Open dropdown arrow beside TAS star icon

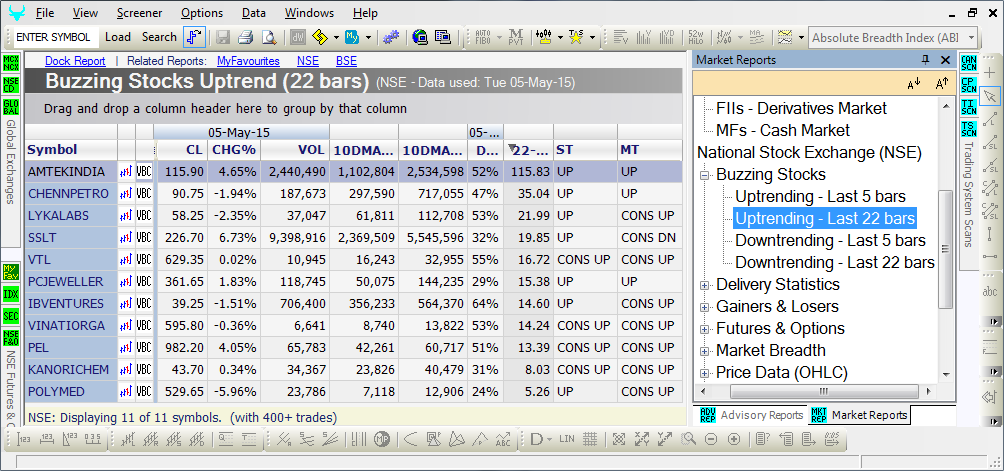(592, 37)
